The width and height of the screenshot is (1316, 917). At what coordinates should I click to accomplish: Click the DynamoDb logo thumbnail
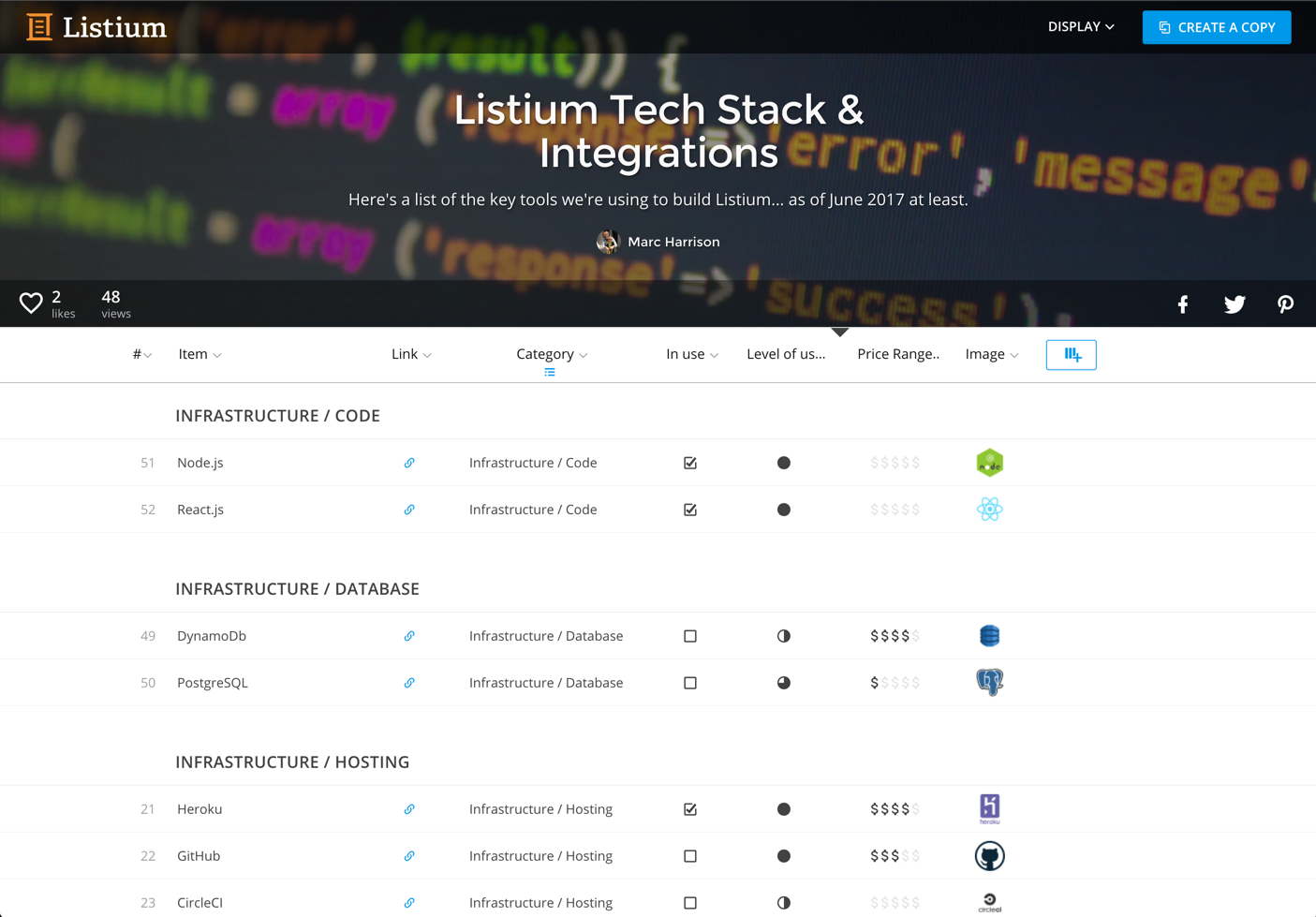990,636
